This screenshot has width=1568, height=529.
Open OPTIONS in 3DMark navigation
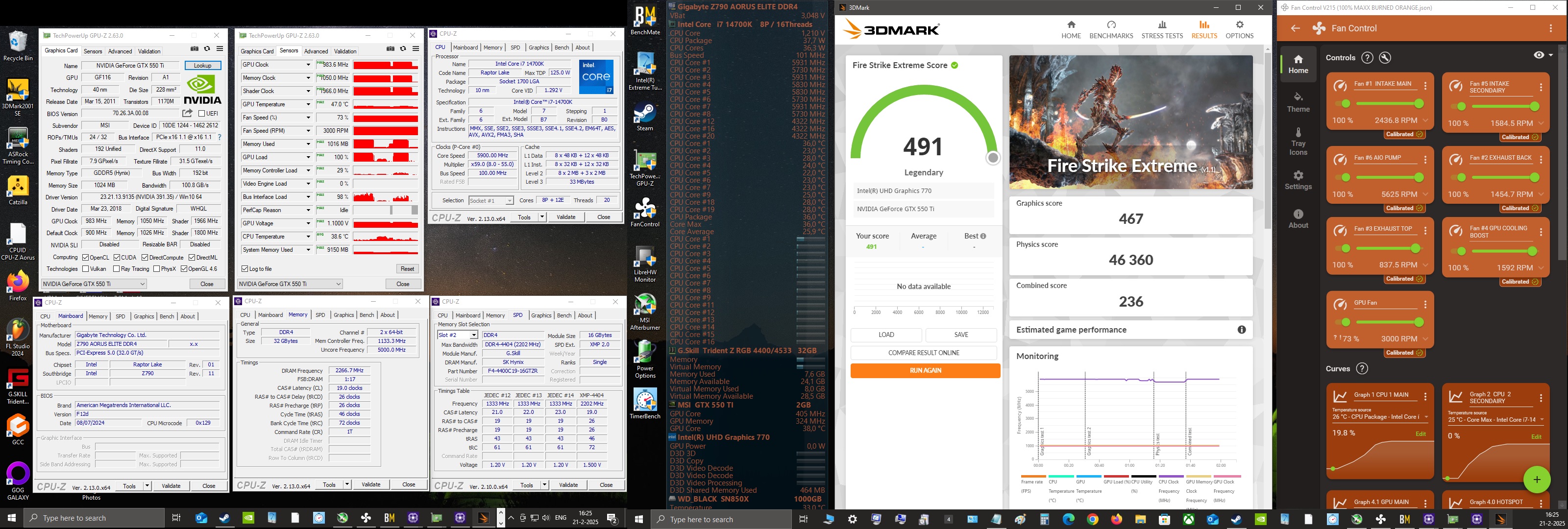pos(1239,29)
